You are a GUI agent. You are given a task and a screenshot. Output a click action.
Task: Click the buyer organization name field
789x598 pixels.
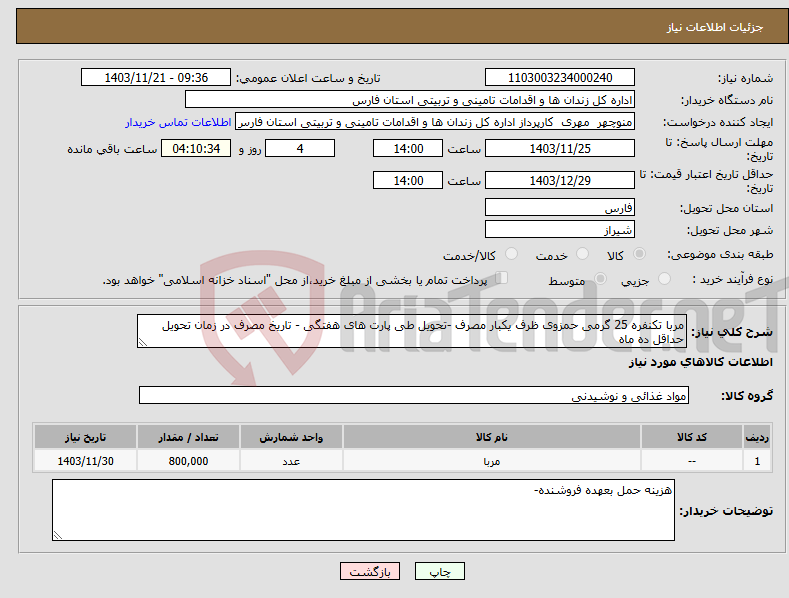click(x=410, y=100)
